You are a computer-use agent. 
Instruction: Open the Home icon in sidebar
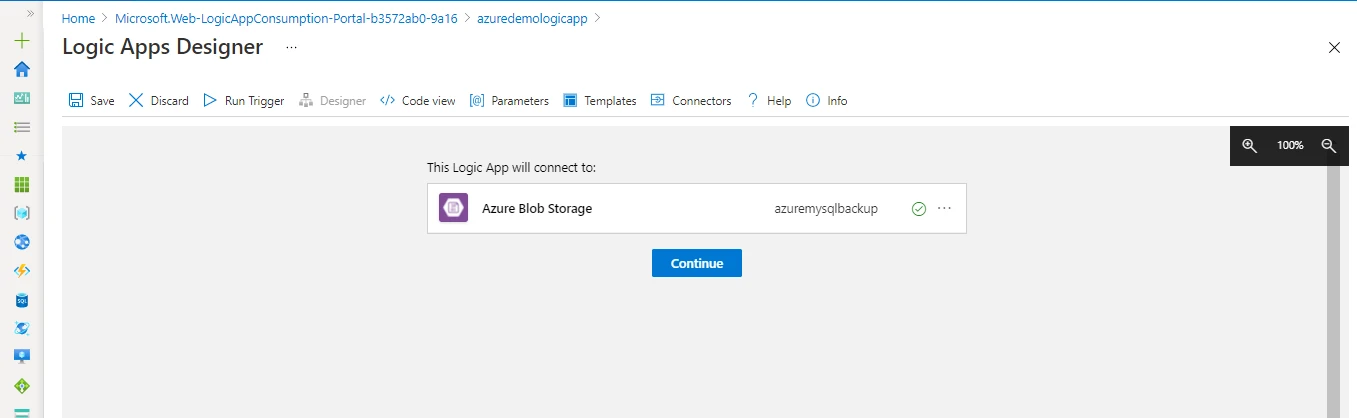point(21,69)
